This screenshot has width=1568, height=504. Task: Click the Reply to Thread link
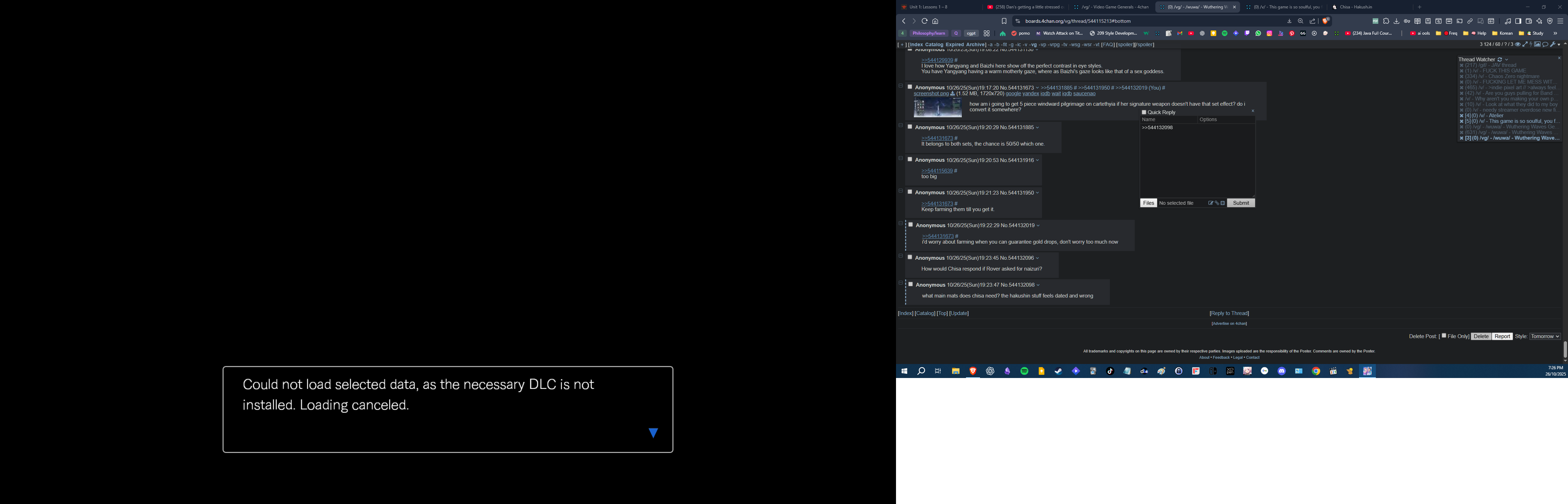(x=1229, y=314)
